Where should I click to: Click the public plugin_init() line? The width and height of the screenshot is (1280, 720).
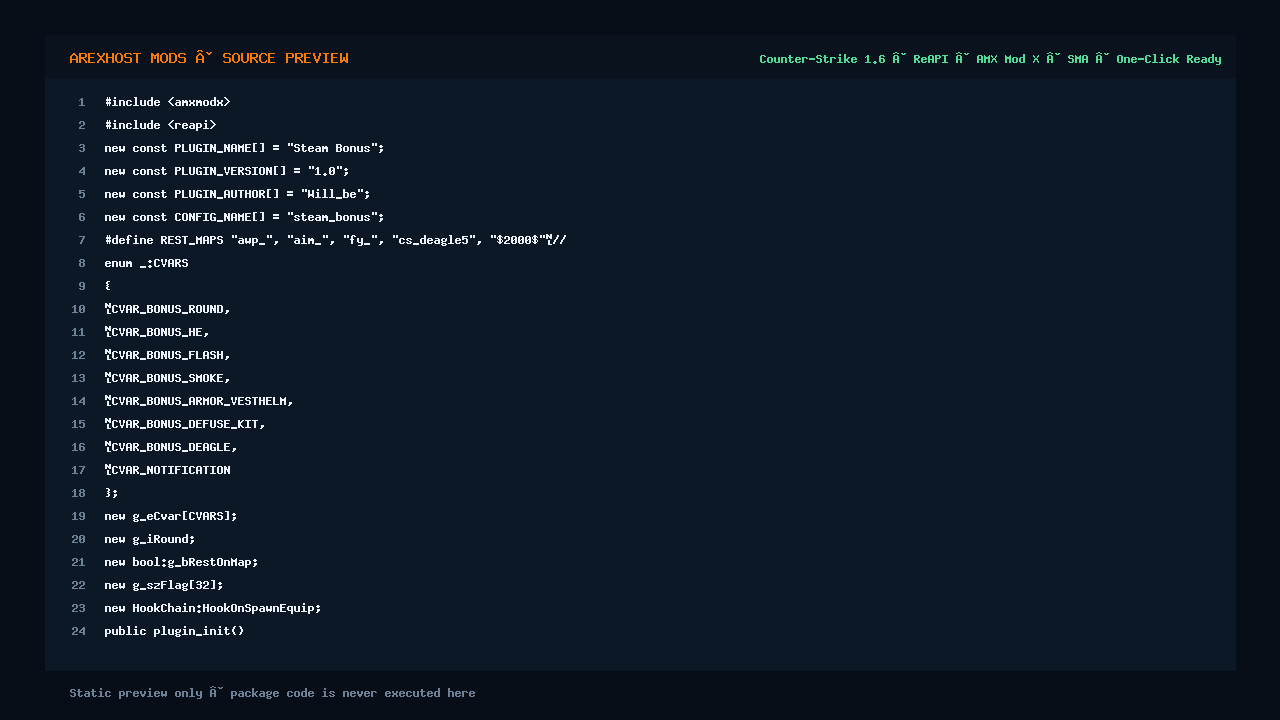click(x=174, y=631)
